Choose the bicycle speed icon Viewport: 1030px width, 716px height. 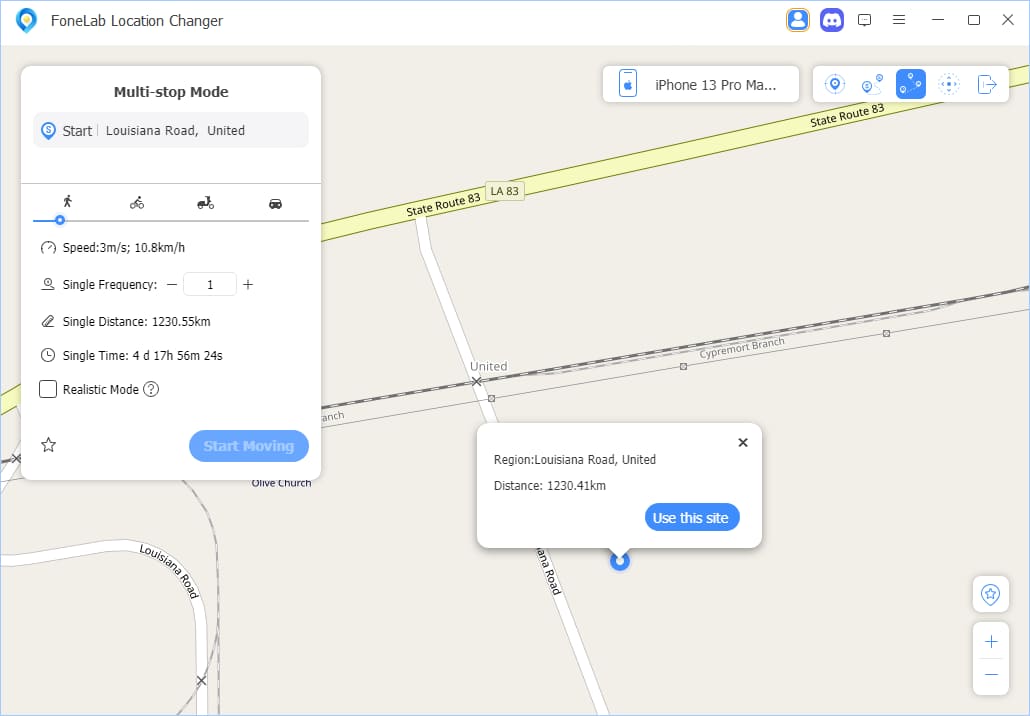137,203
